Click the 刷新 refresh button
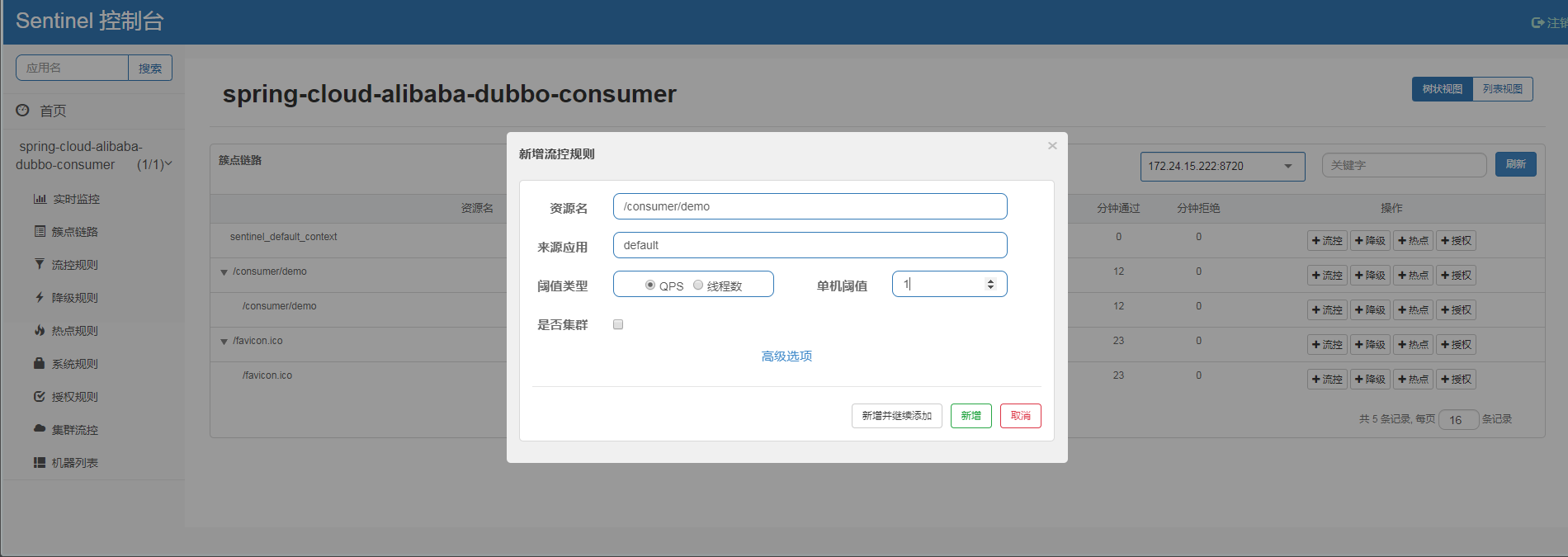The image size is (1568, 557). [x=1516, y=164]
